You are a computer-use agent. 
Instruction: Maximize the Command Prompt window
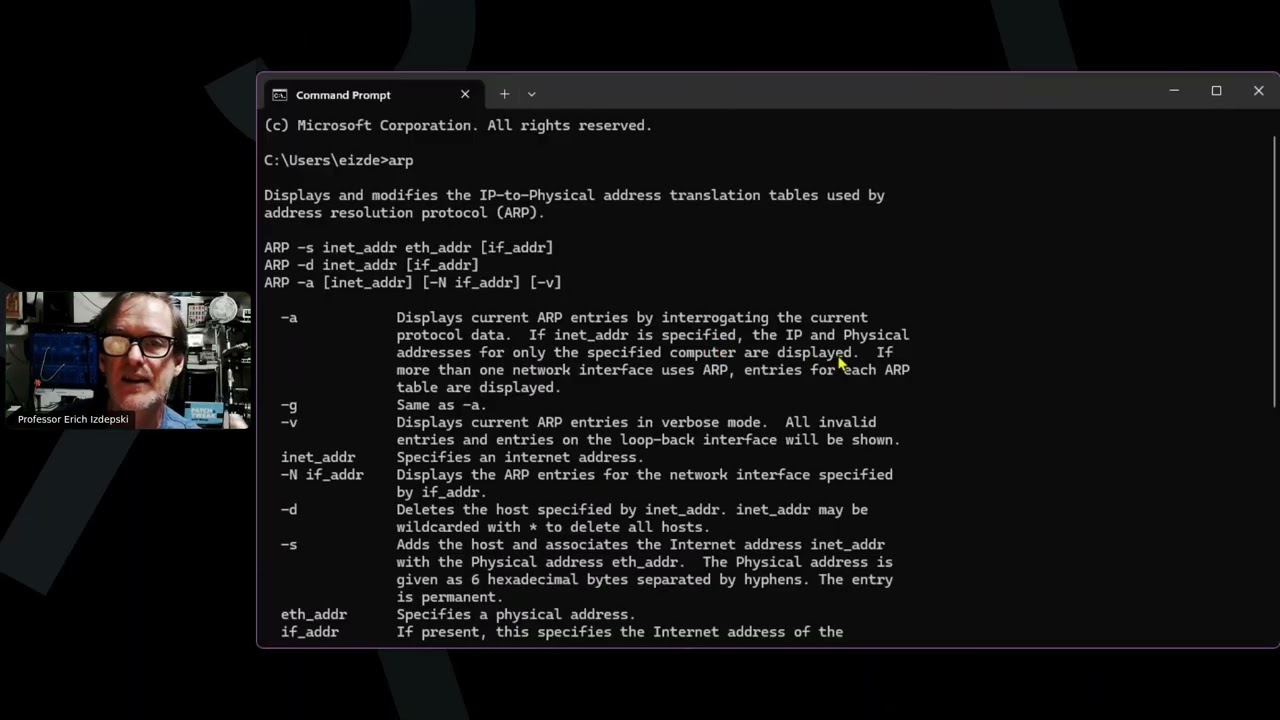coord(1216,91)
